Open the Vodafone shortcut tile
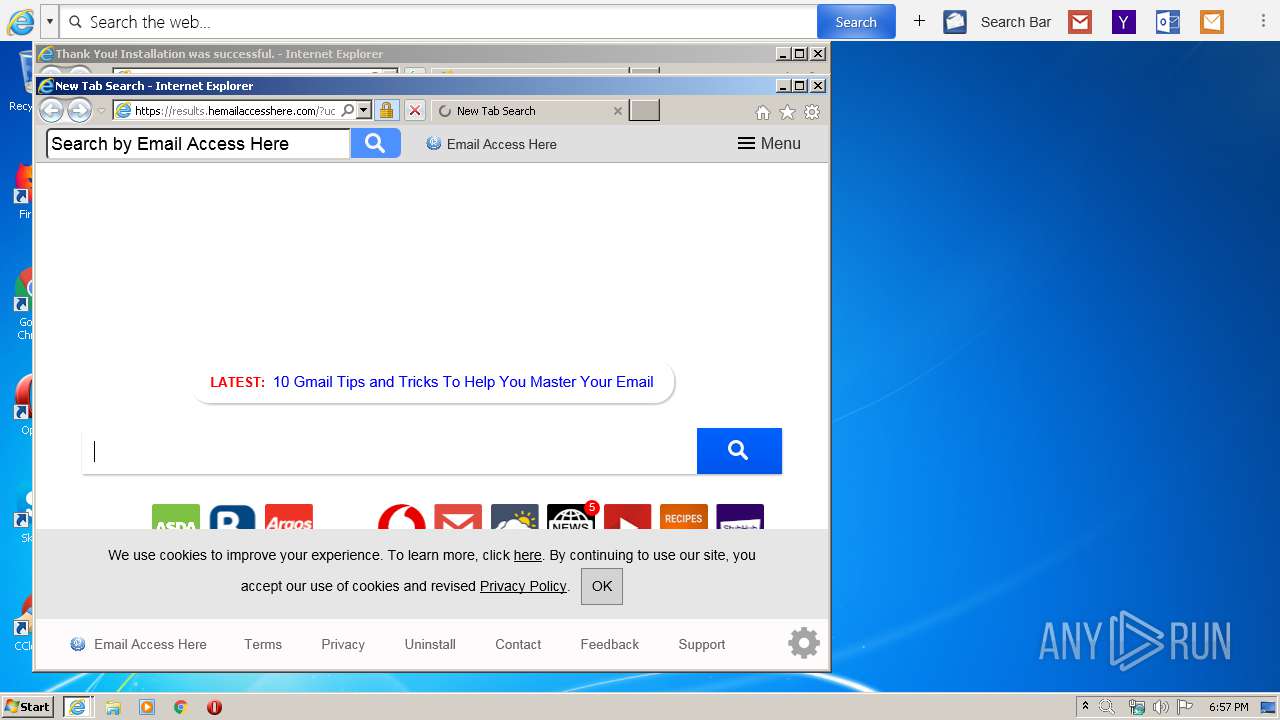 point(402,517)
